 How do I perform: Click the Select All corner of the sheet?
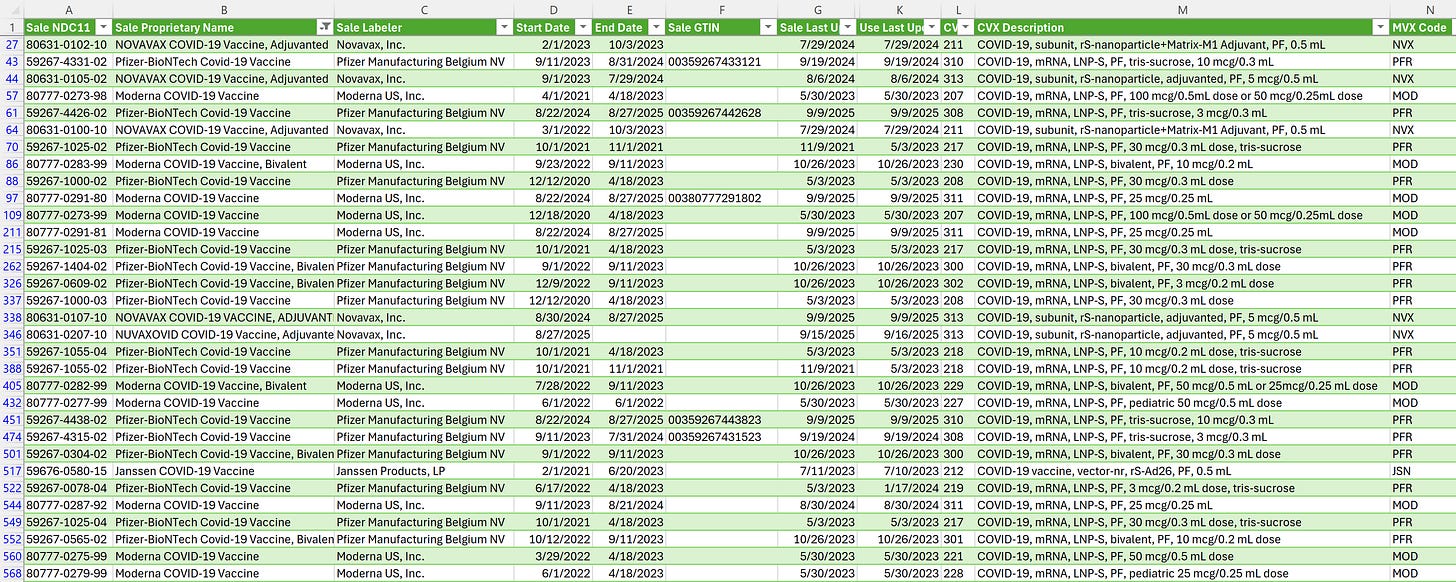[11, 9]
